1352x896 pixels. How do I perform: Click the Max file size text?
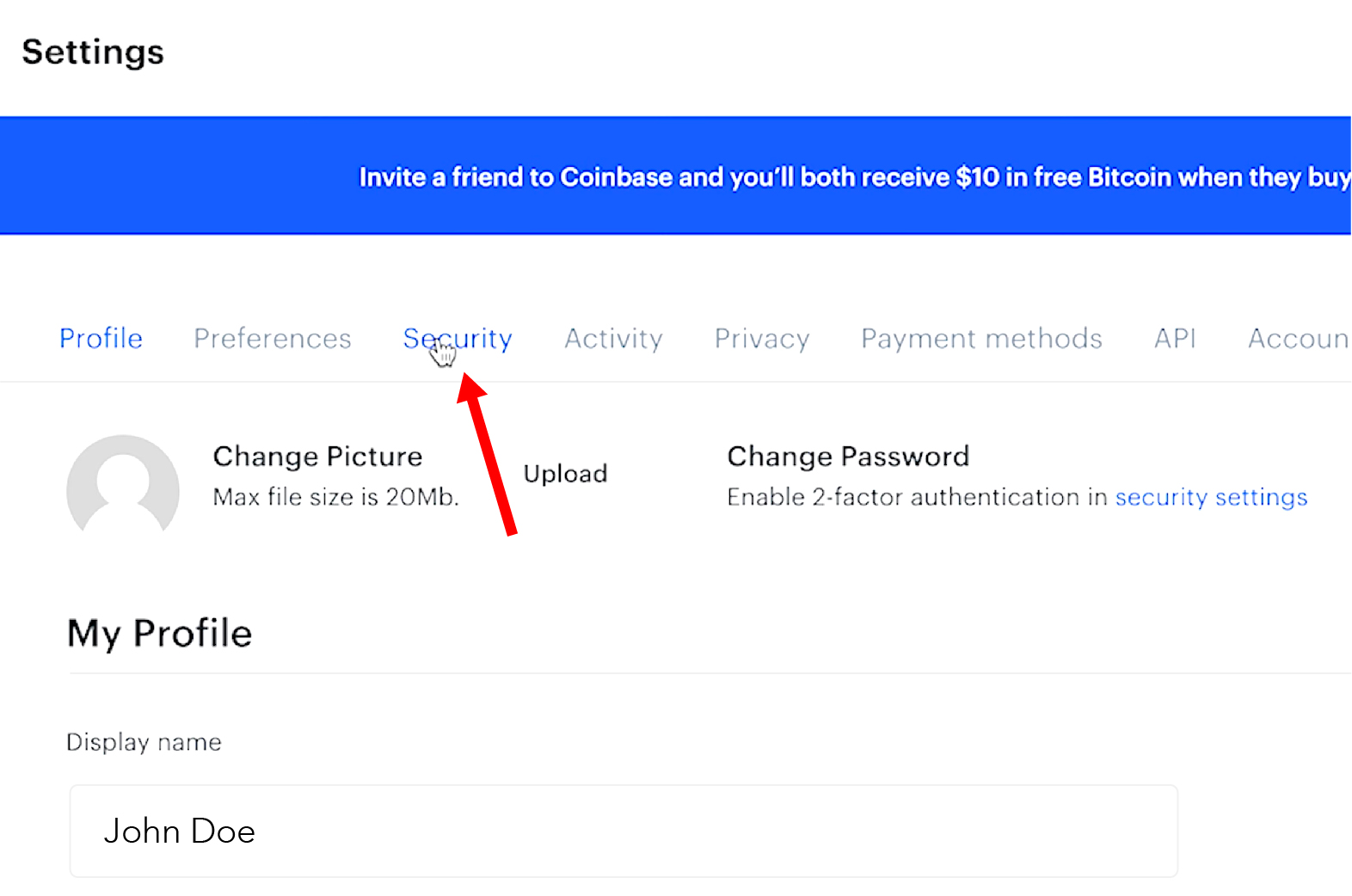(x=335, y=497)
